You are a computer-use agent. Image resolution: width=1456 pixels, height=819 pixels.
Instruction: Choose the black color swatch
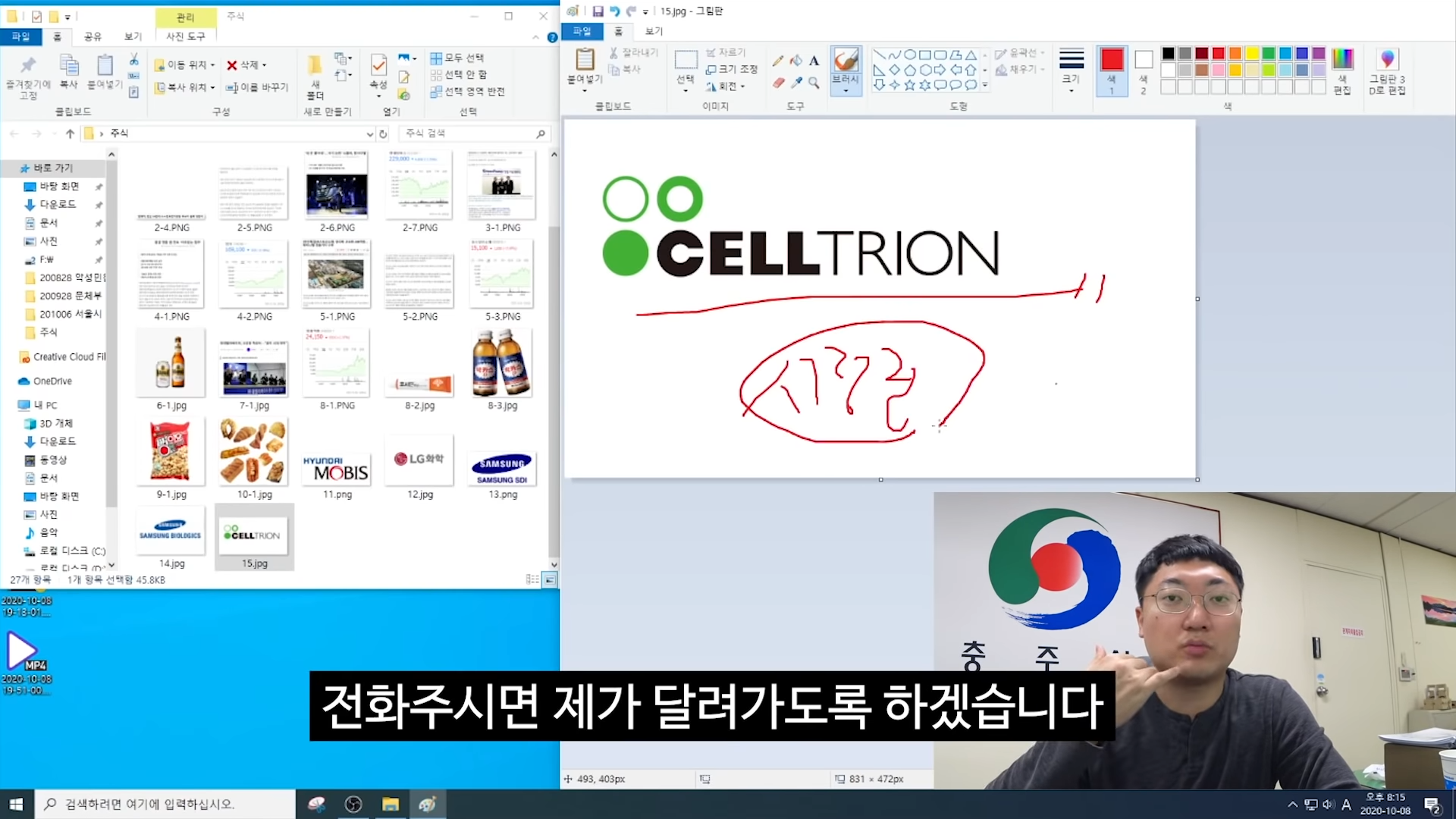click(1168, 53)
